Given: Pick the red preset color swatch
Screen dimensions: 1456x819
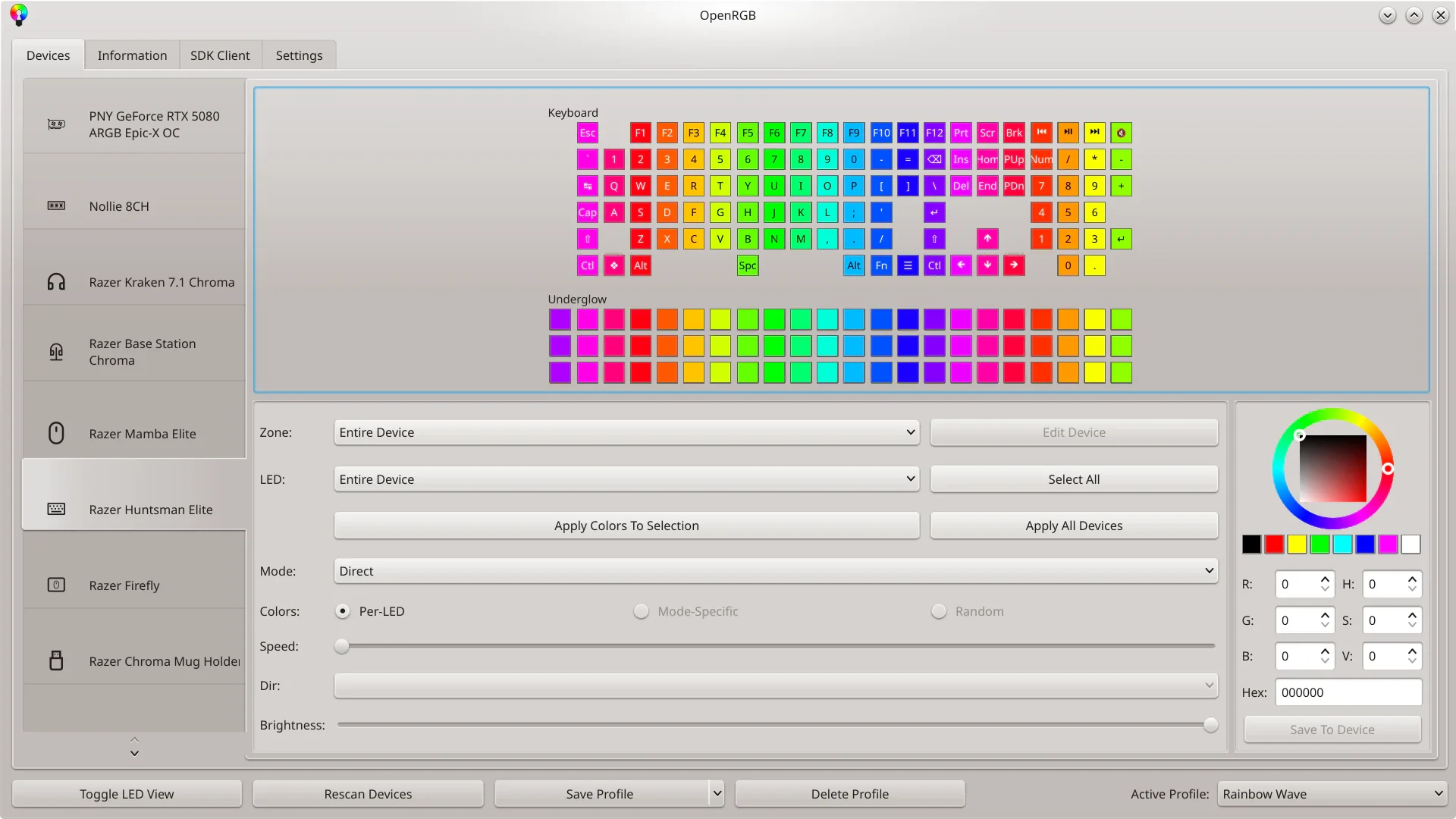Looking at the screenshot, I should [1274, 544].
